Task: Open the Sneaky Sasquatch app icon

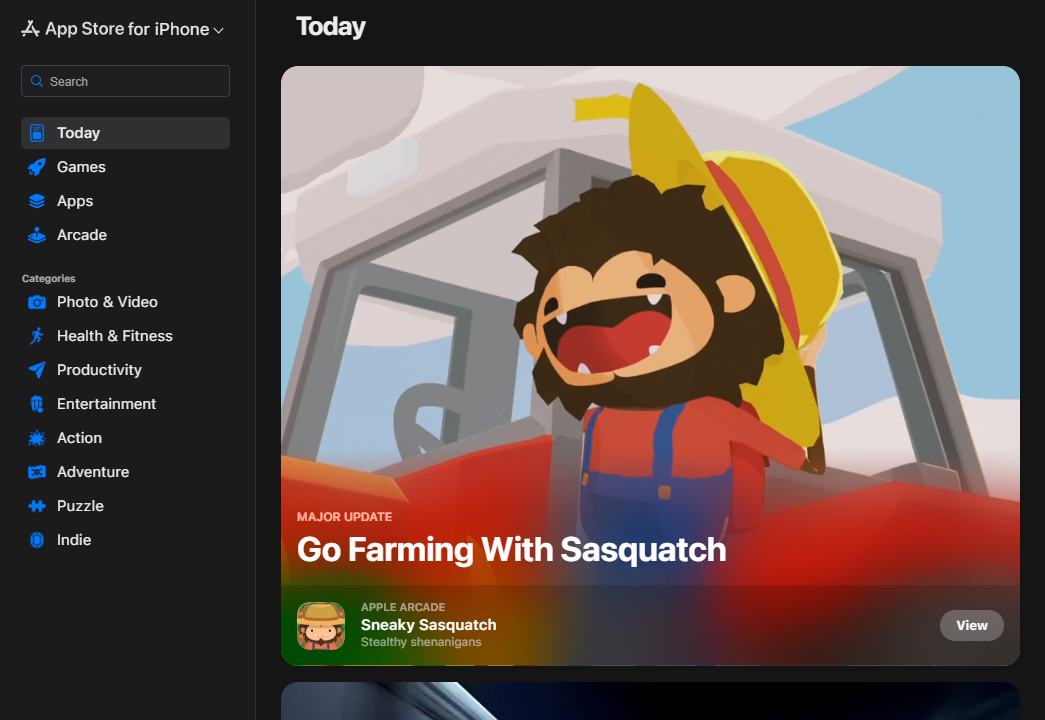Action: pyautogui.click(x=321, y=626)
